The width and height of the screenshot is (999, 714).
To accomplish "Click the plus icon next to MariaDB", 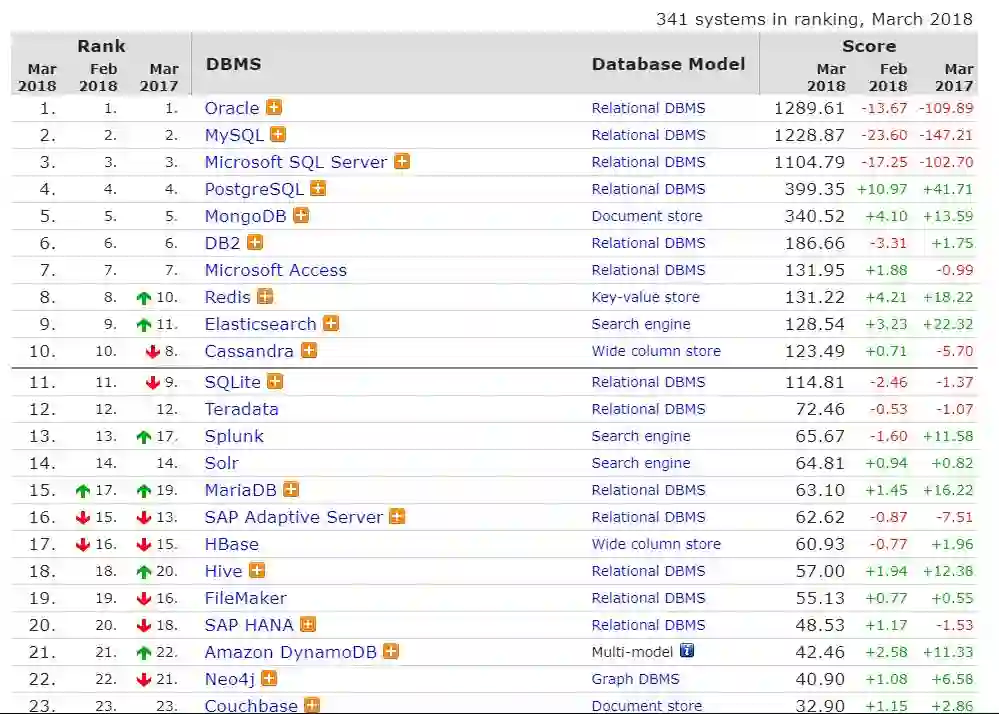I will pyautogui.click(x=291, y=489).
